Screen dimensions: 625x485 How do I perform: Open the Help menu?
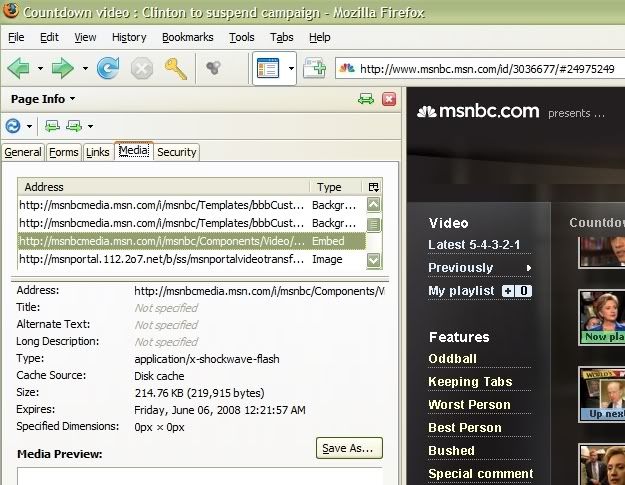(x=320, y=37)
